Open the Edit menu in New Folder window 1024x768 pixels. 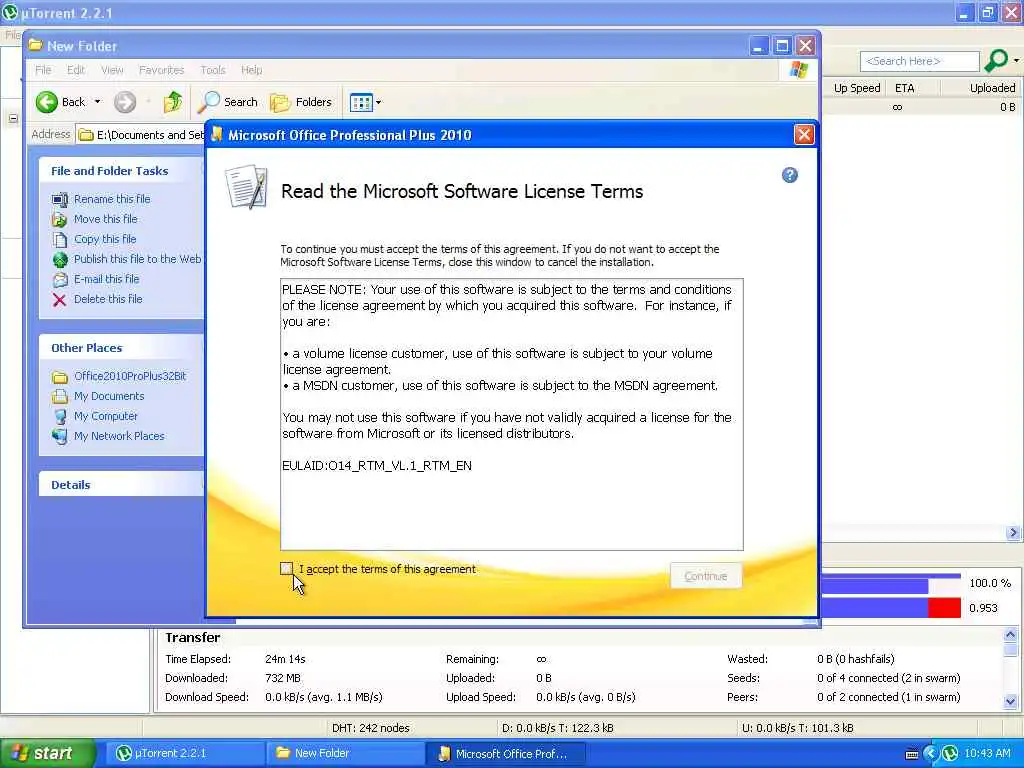point(76,70)
